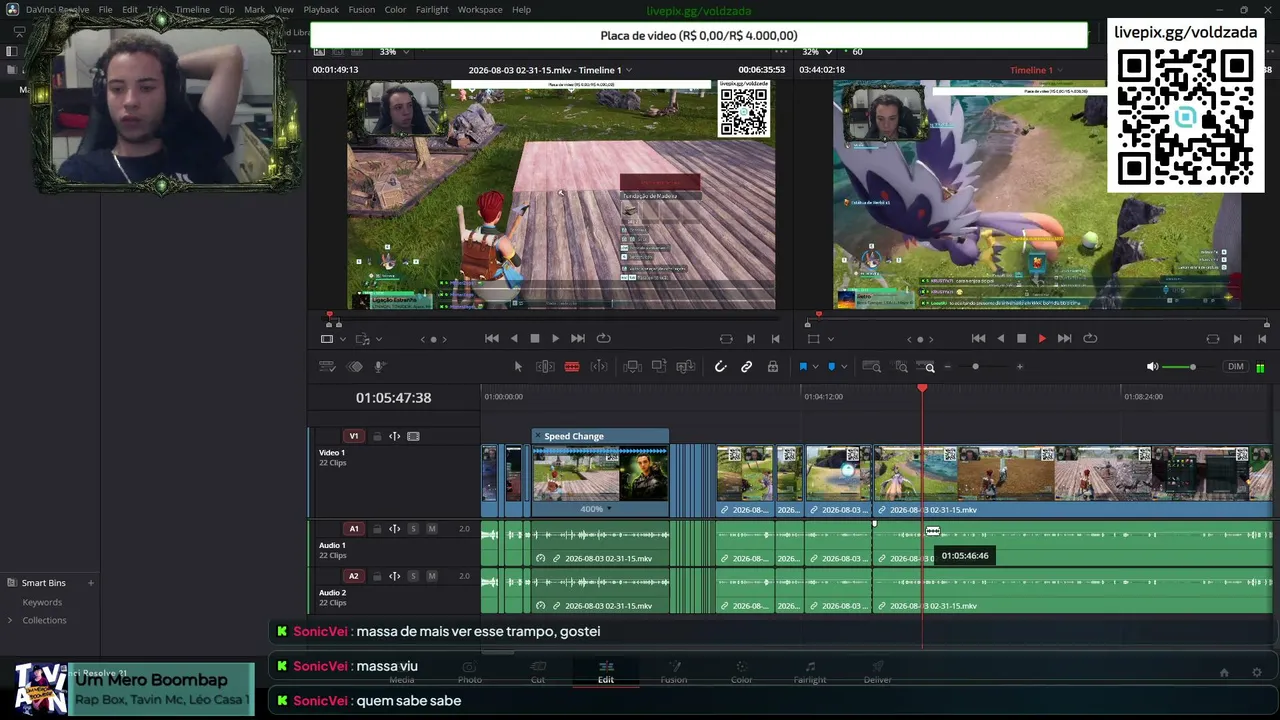Click the red playhead on timeline ruler
Image resolution: width=1280 pixels, height=720 pixels.
pyautogui.click(x=922, y=388)
